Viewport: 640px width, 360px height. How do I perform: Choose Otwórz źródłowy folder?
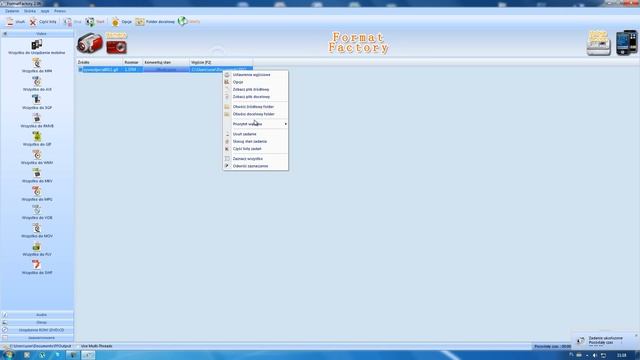[256, 107]
